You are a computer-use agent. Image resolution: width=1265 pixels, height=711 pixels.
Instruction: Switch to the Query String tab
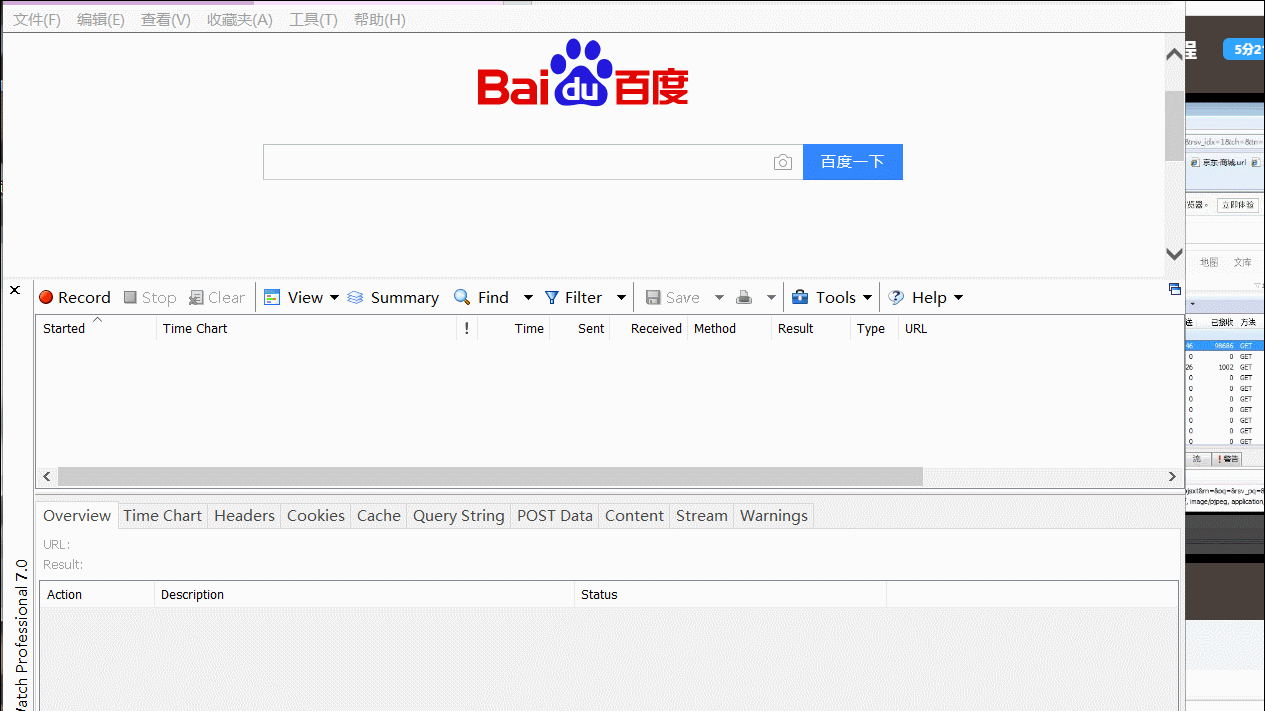pyautogui.click(x=459, y=516)
